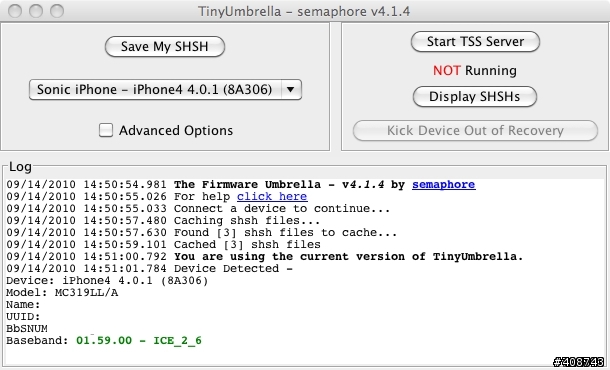The height and width of the screenshot is (370, 610).
Task: Click the Log panel heading
Action: (x=20, y=167)
